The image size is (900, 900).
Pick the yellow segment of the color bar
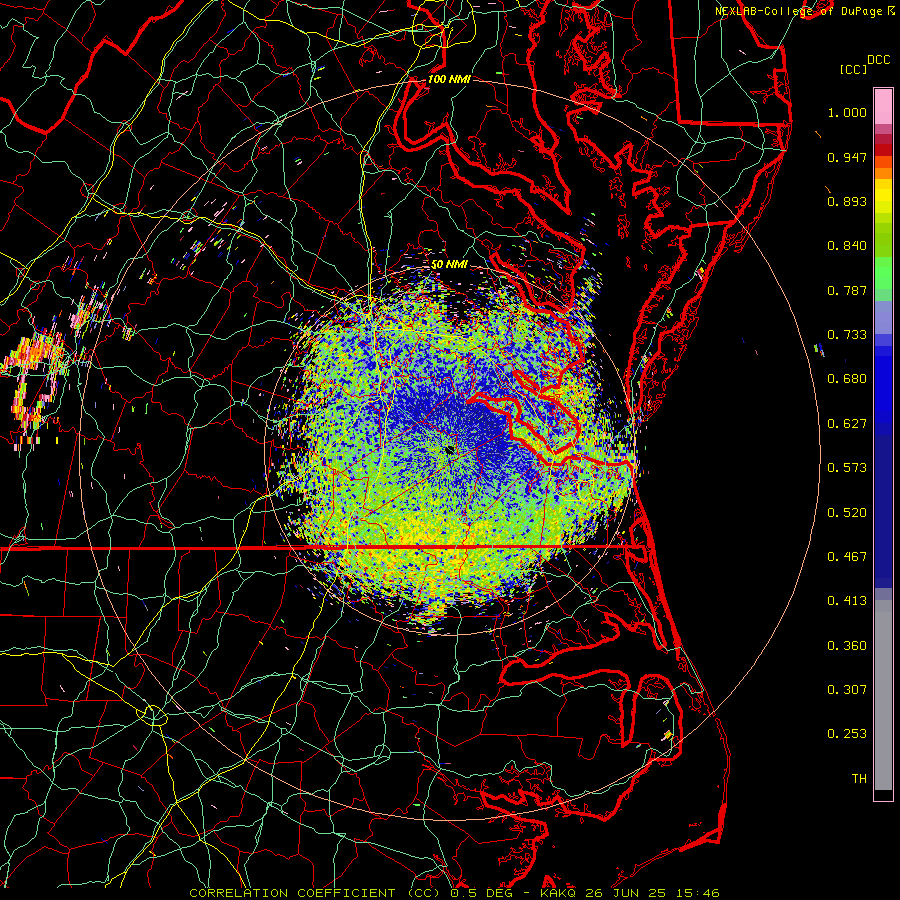tap(883, 196)
